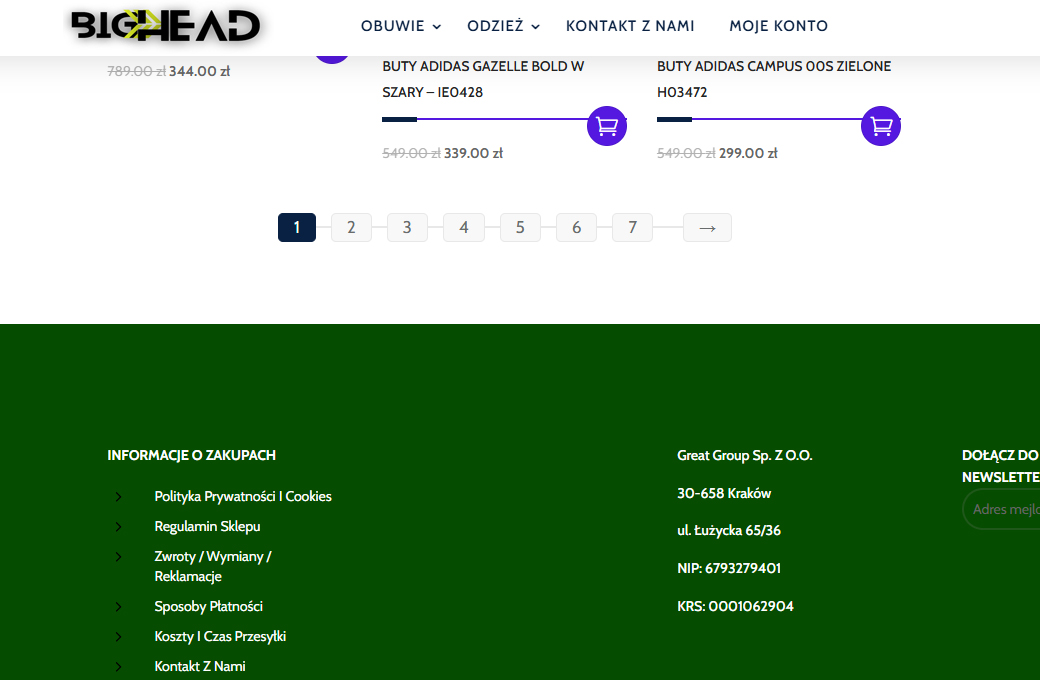The image size is (1040, 680).
Task: Click chevron beside Kontakt Z Nami footer link
Action: click(x=119, y=667)
